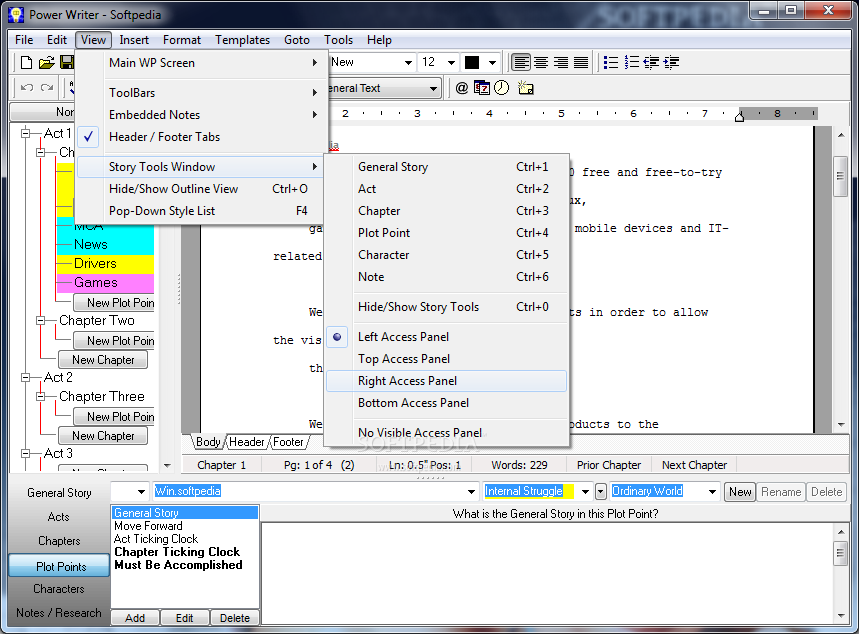The height and width of the screenshot is (634, 859).
Task: Justify text alignment
Action: (x=580, y=62)
